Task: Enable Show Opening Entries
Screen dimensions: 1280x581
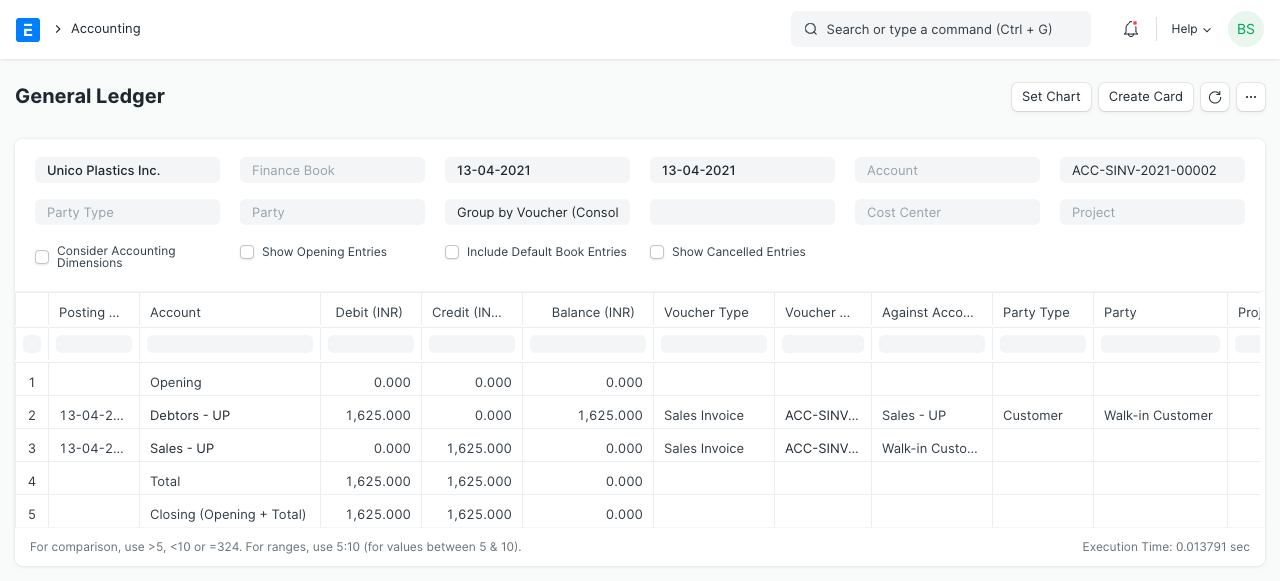Action: click(247, 252)
